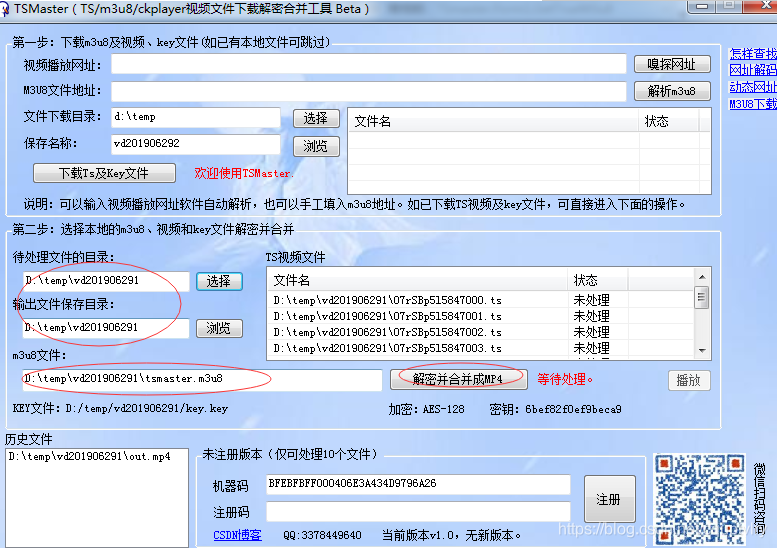Click 选择 next to 待处理文件的目录

219,281
